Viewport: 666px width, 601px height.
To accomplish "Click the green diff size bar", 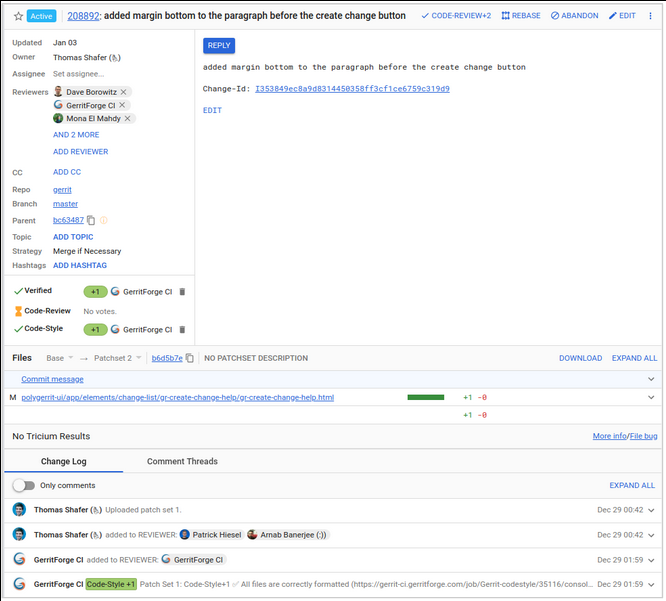I will [x=426, y=398].
